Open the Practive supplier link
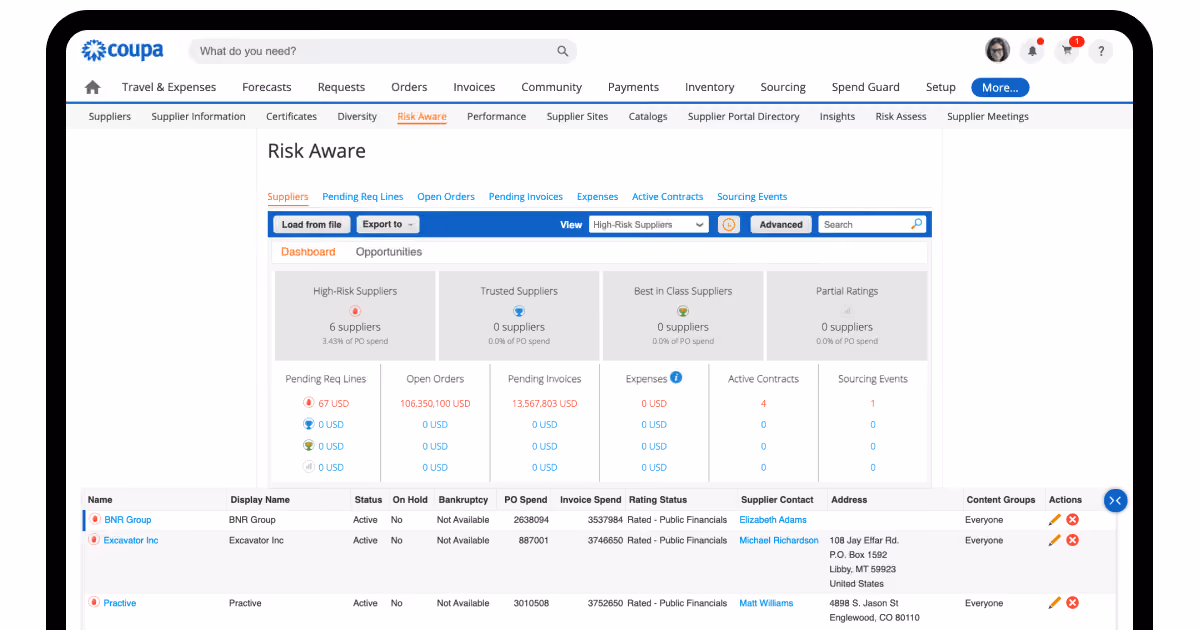 (x=120, y=603)
